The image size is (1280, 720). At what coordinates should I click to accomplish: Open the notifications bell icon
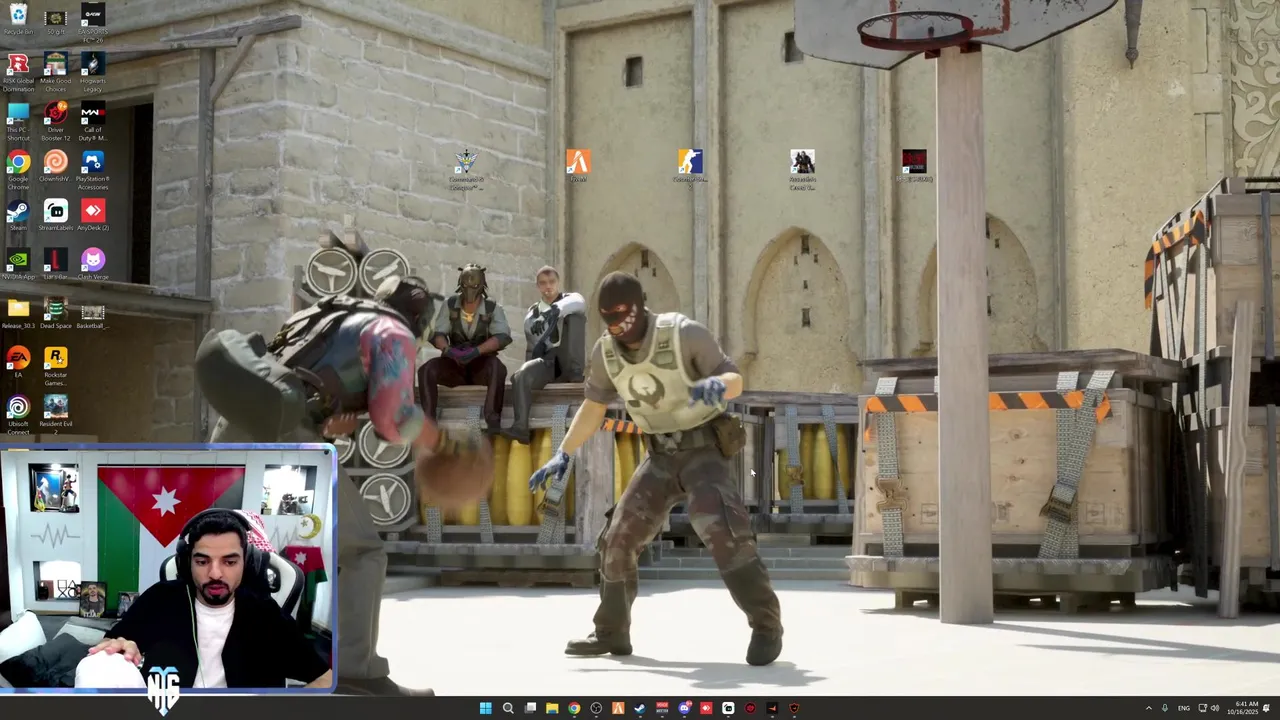coord(1267,708)
